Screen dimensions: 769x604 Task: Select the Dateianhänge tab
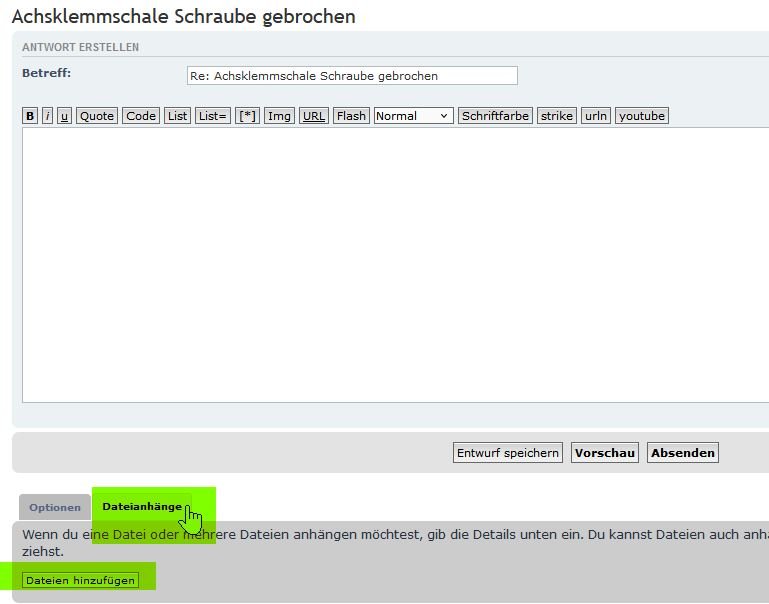141,507
